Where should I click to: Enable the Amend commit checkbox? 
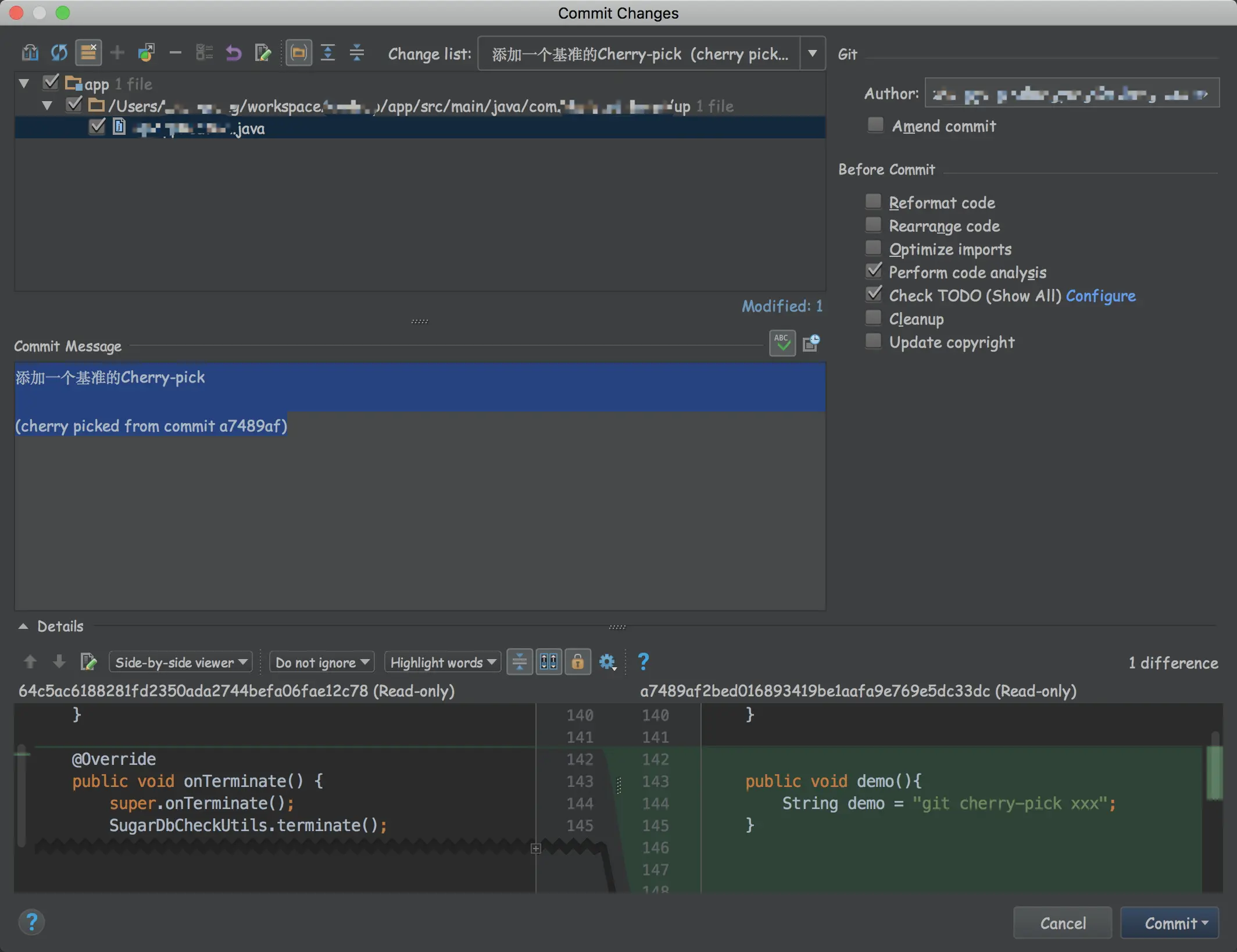(875, 126)
